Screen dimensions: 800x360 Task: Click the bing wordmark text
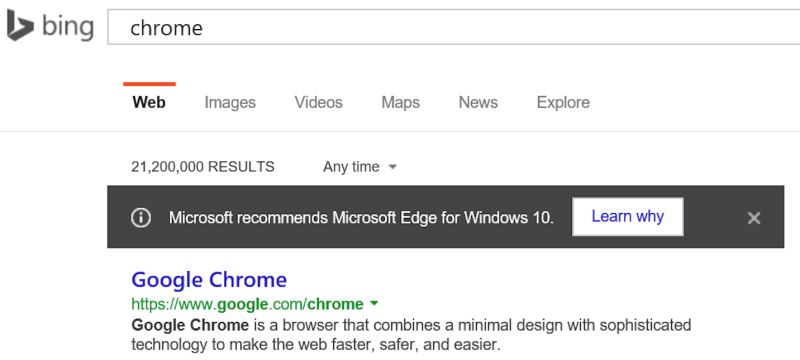(68, 27)
